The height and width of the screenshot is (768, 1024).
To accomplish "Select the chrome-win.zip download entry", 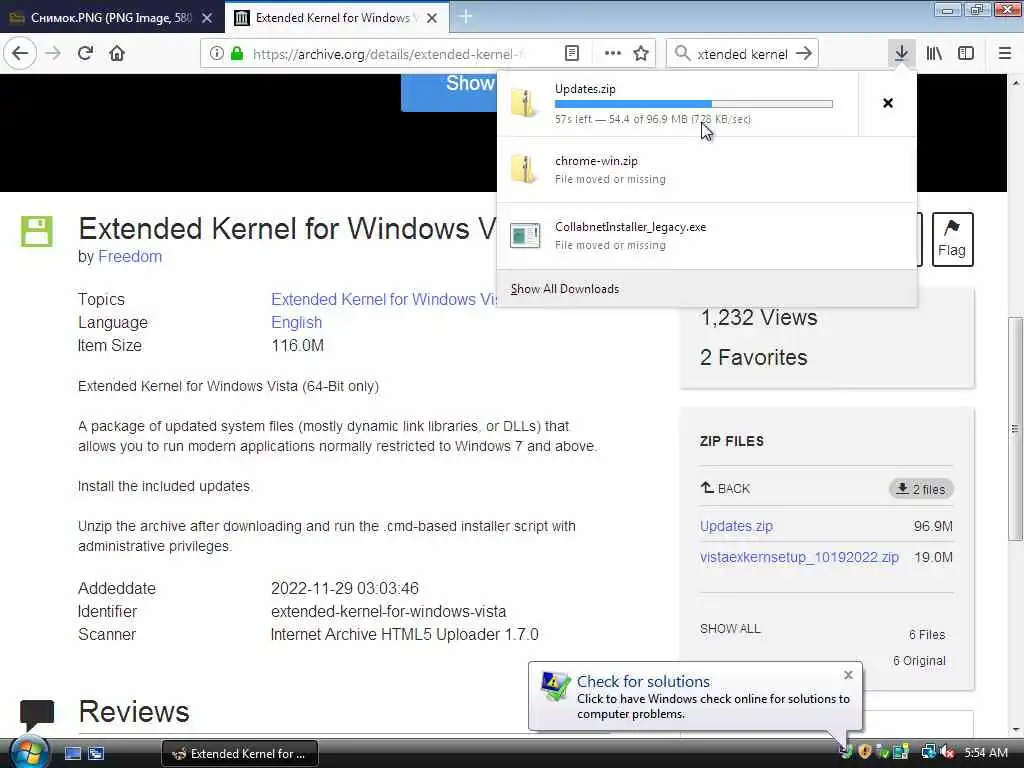I will pos(707,170).
